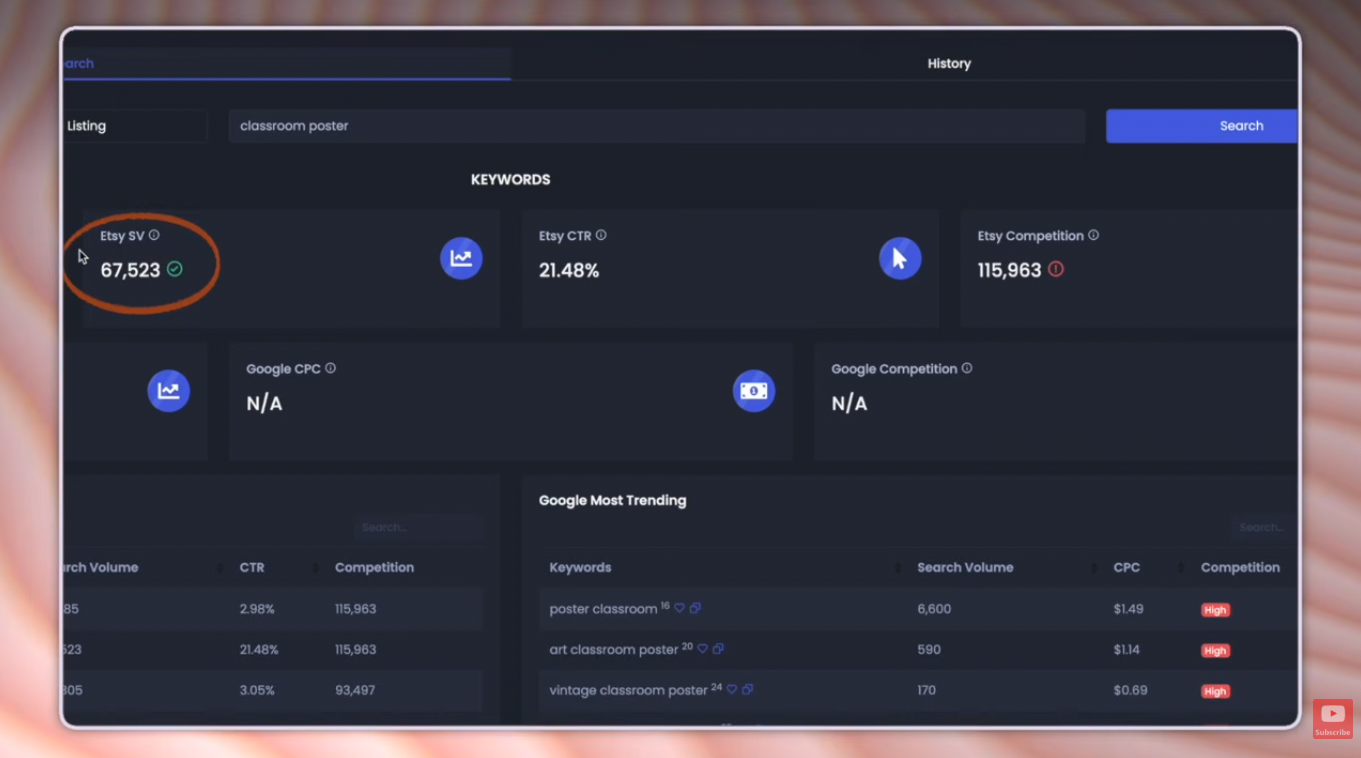Click the 'vintage classroom poster' keyword text
1361x758 pixels.
pos(629,691)
